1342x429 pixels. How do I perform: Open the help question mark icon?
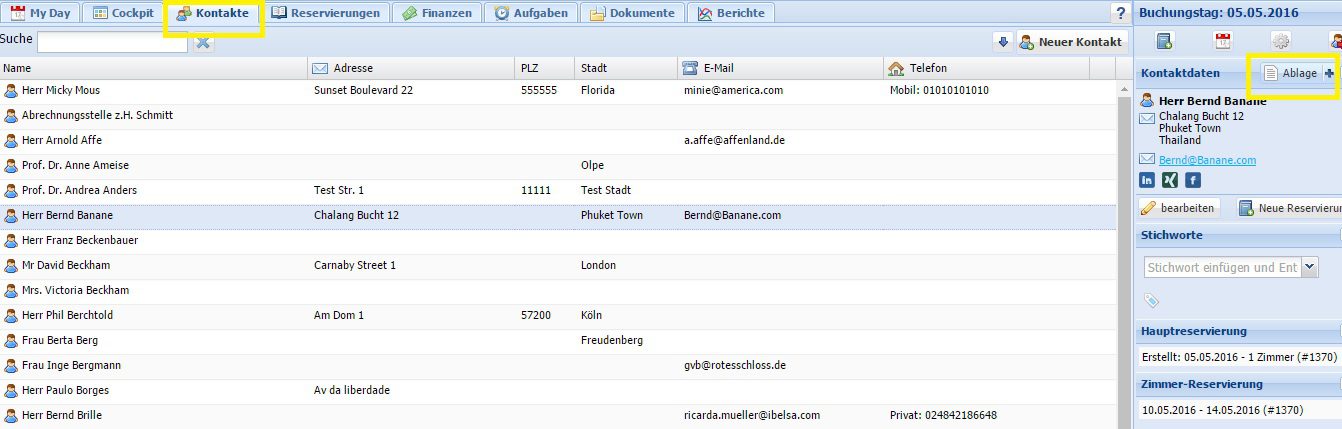1121,13
